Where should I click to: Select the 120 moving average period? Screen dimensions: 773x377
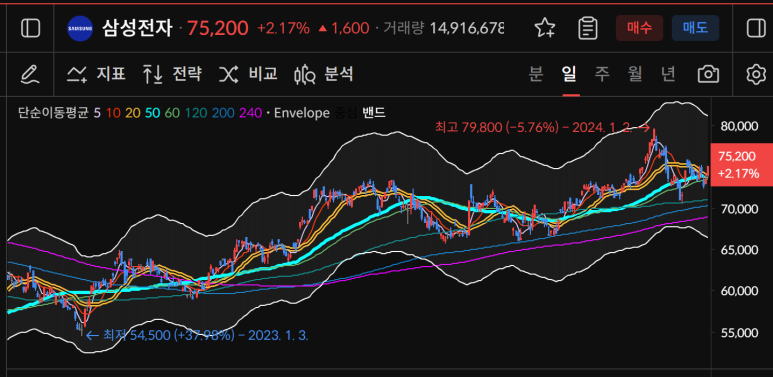click(x=196, y=113)
